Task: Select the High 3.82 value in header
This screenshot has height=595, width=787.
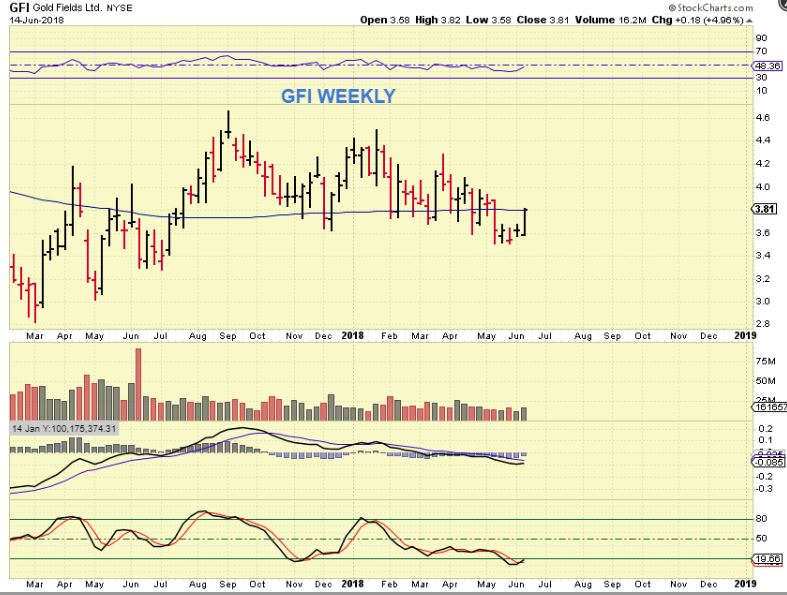Action: point(438,20)
